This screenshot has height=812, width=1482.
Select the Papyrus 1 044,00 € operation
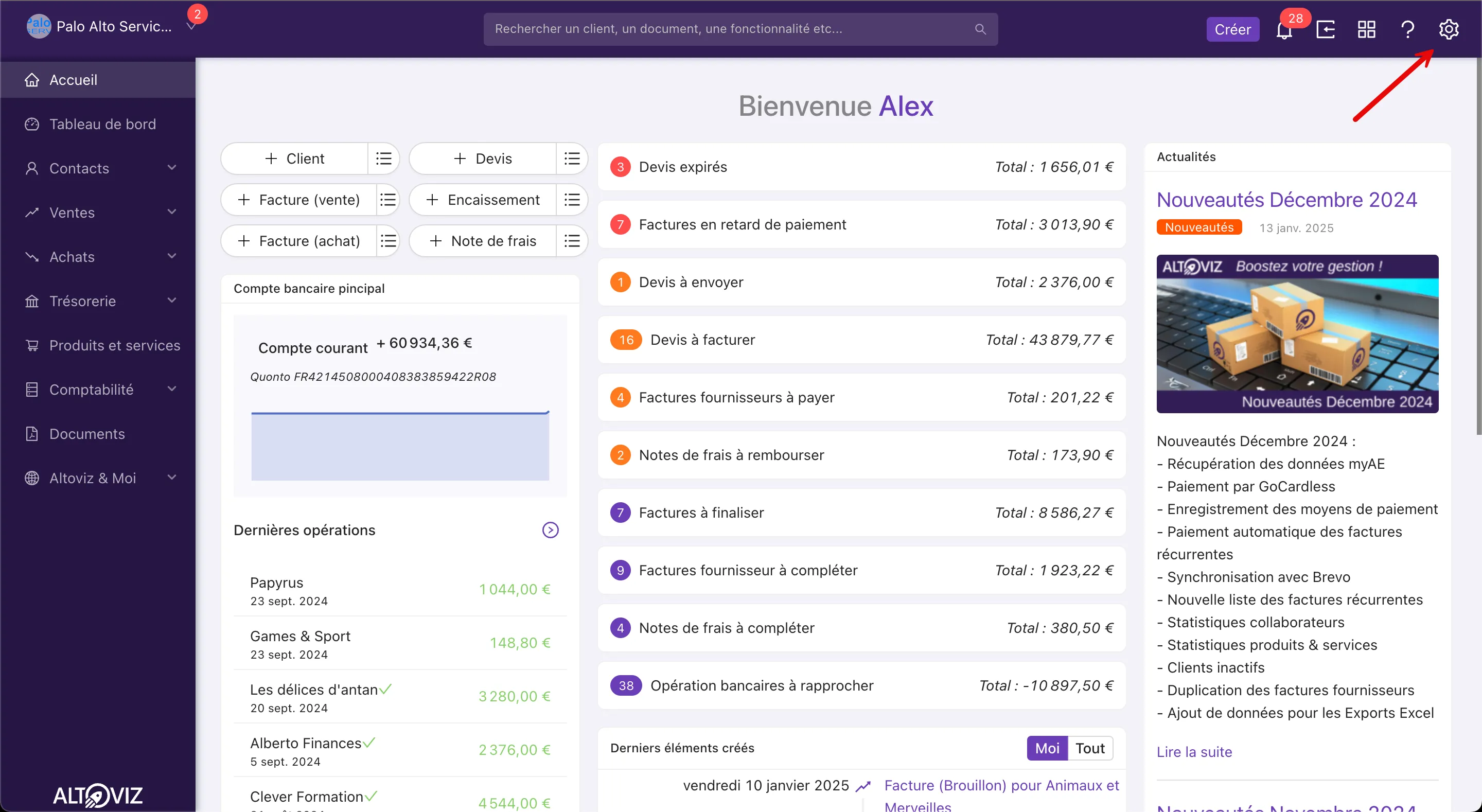click(x=400, y=590)
